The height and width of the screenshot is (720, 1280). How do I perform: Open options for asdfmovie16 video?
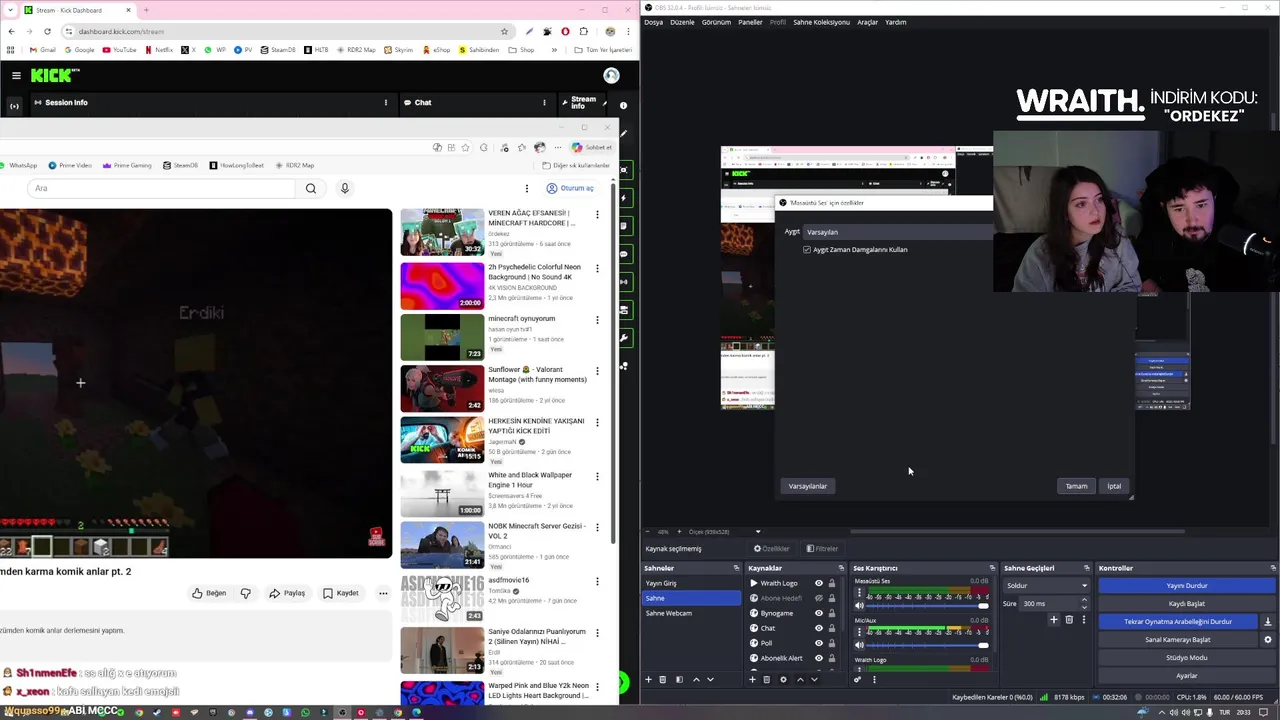(x=597, y=581)
